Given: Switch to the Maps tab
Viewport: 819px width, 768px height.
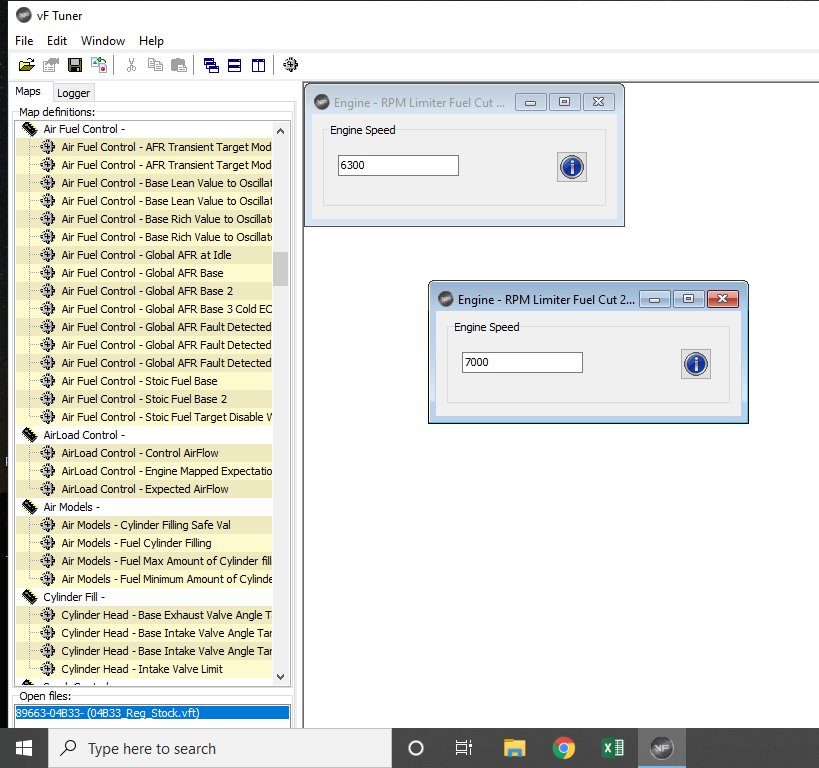Looking at the screenshot, I should 28,91.
